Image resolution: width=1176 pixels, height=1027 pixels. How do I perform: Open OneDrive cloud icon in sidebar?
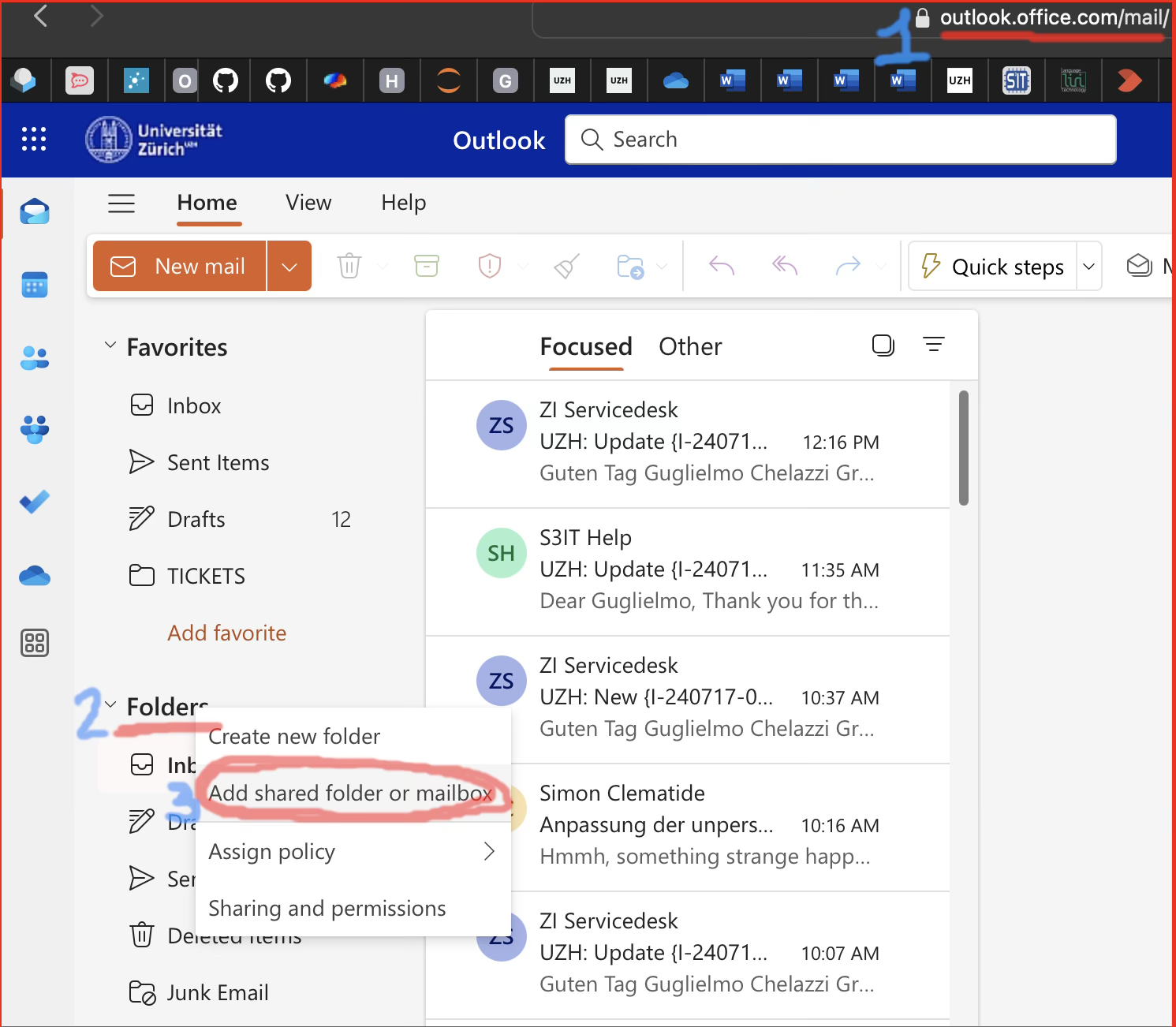(35, 576)
